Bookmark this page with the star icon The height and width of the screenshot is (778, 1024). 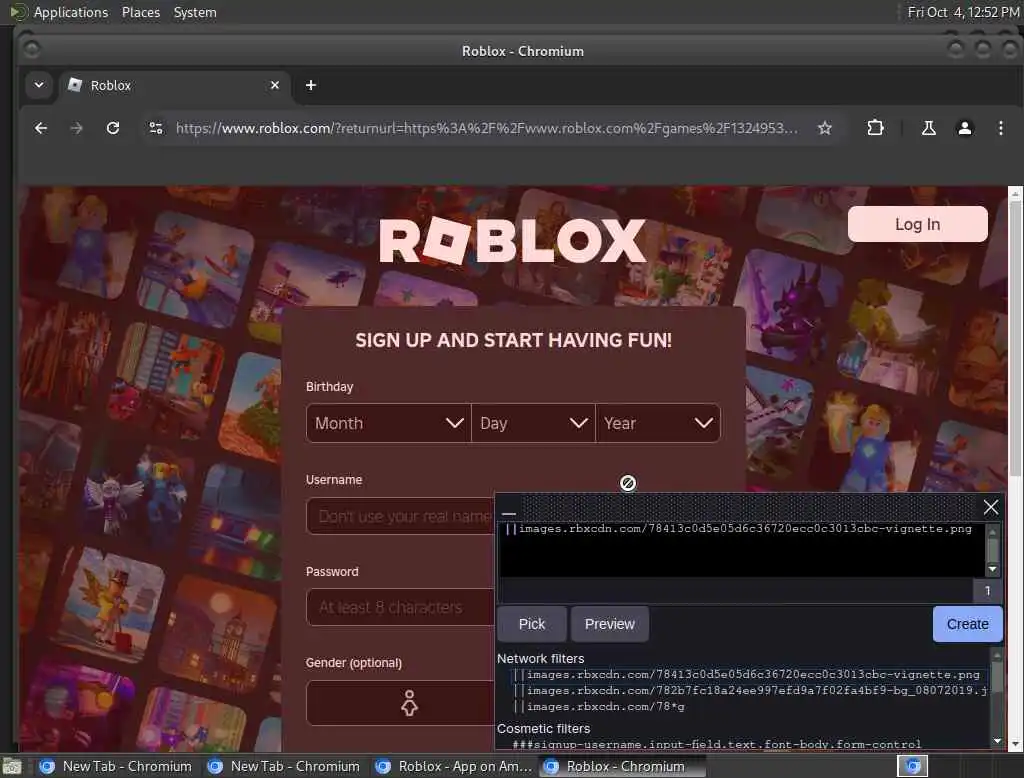point(825,128)
